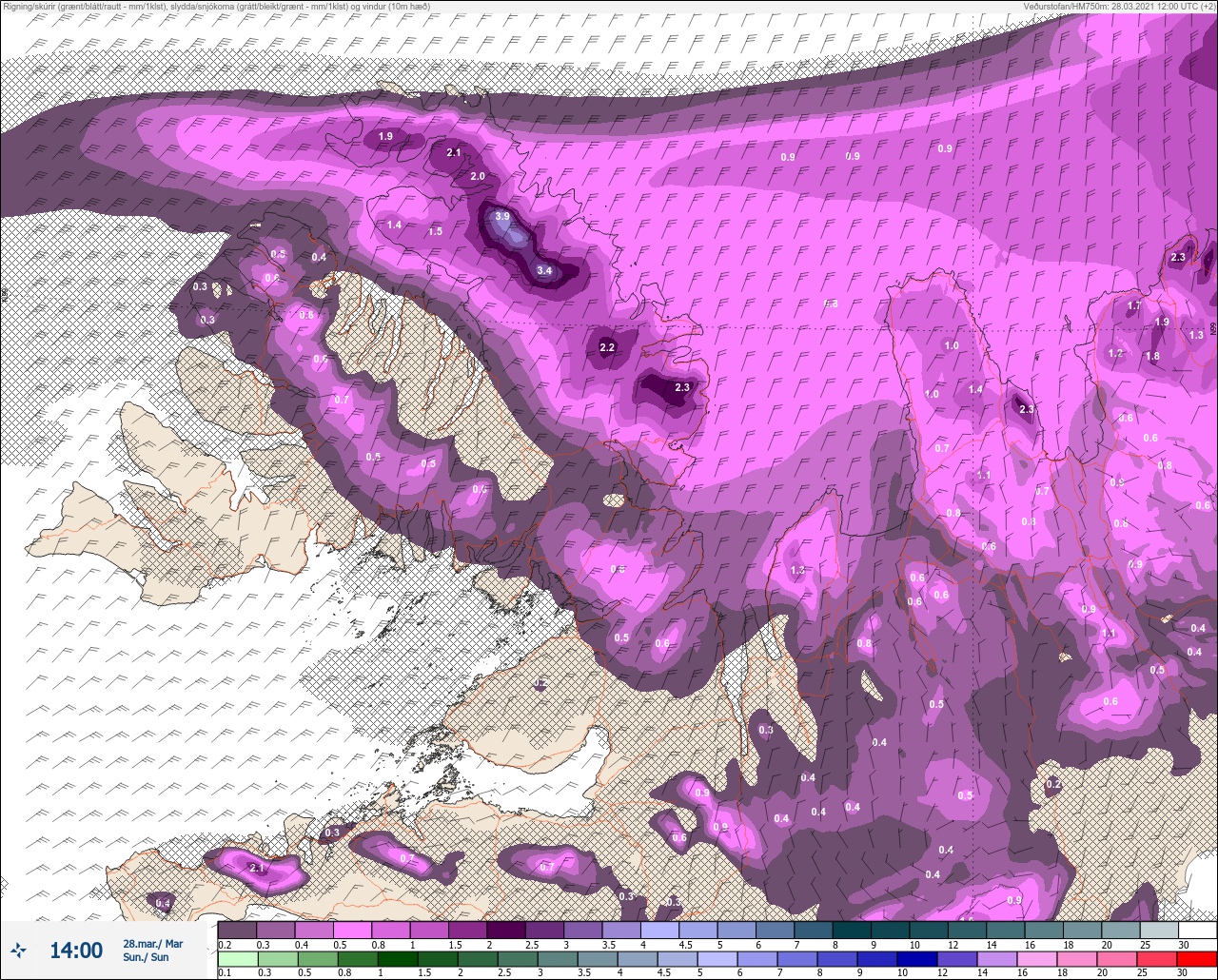This screenshot has width=1218, height=980.
Task: Select the darkest purple 2 swatch in upper legend
Action: [505, 930]
